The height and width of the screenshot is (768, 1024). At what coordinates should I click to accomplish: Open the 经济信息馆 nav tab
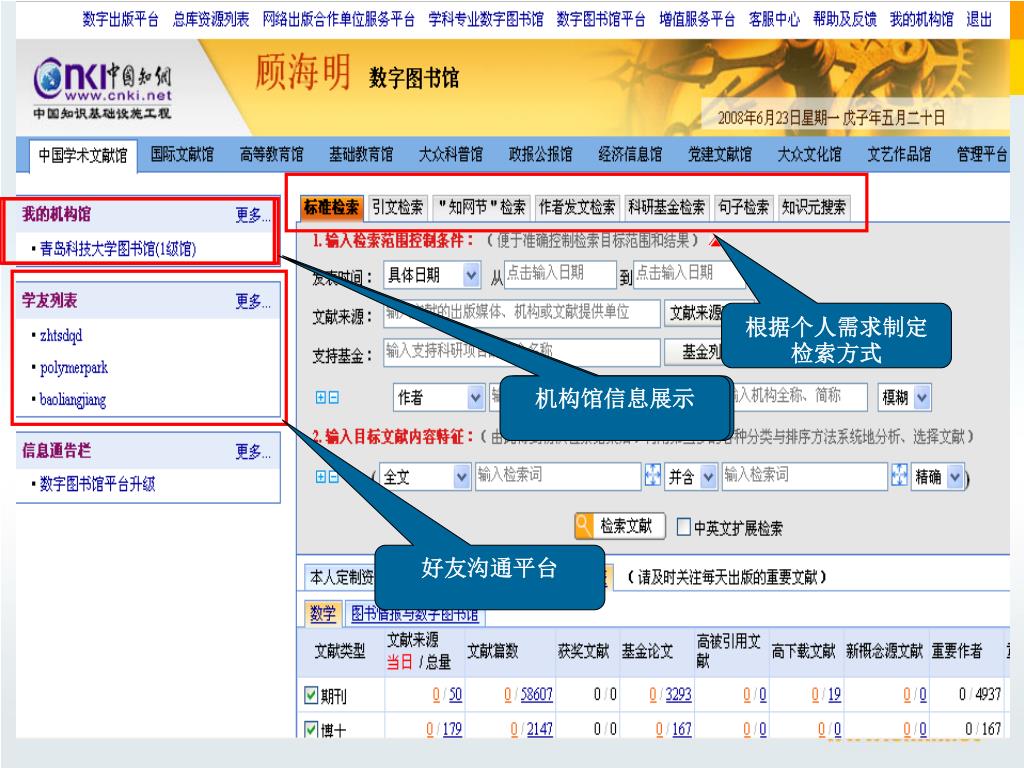[x=630, y=154]
